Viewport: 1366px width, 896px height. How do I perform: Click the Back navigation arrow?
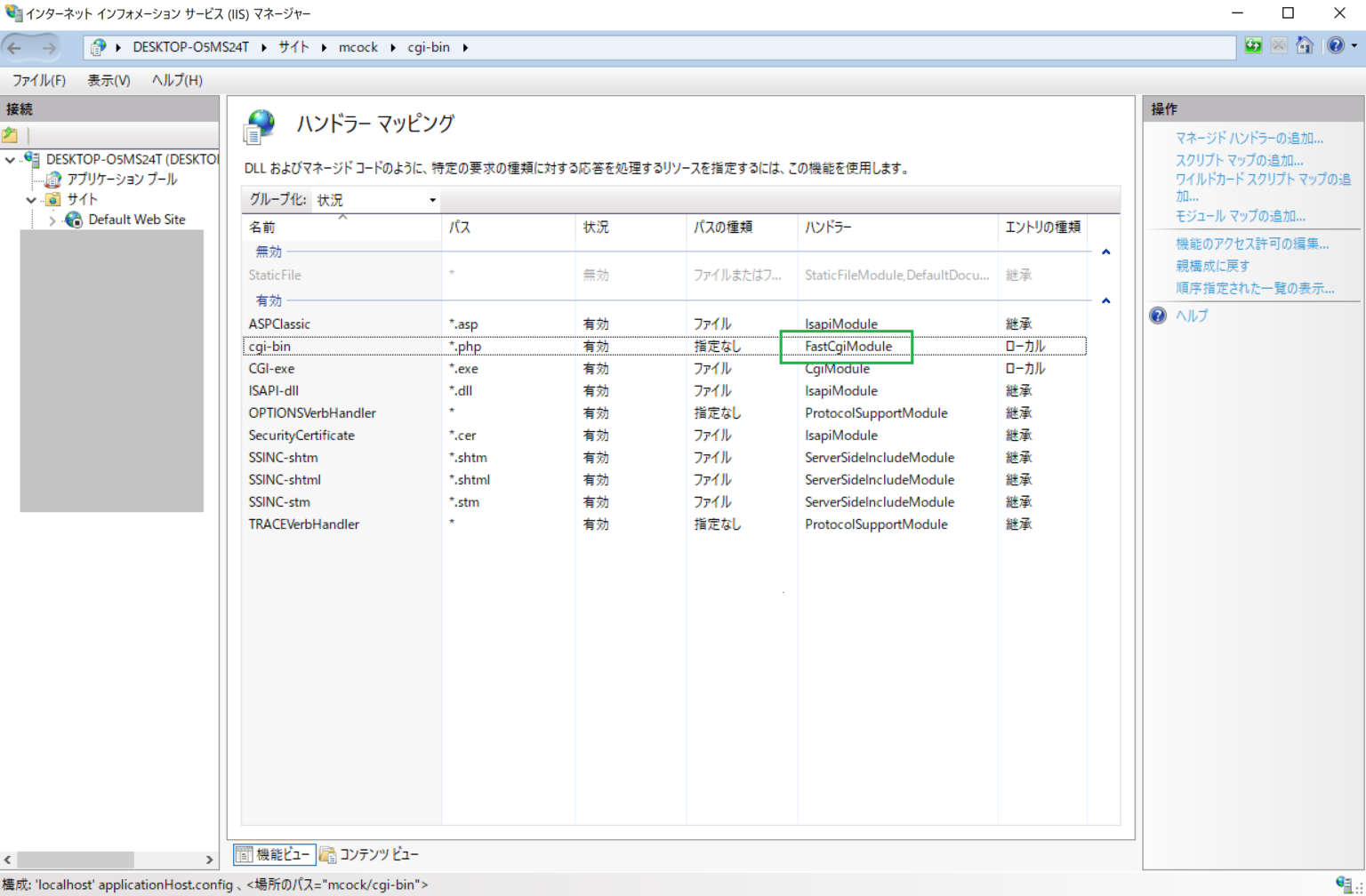click(15, 48)
